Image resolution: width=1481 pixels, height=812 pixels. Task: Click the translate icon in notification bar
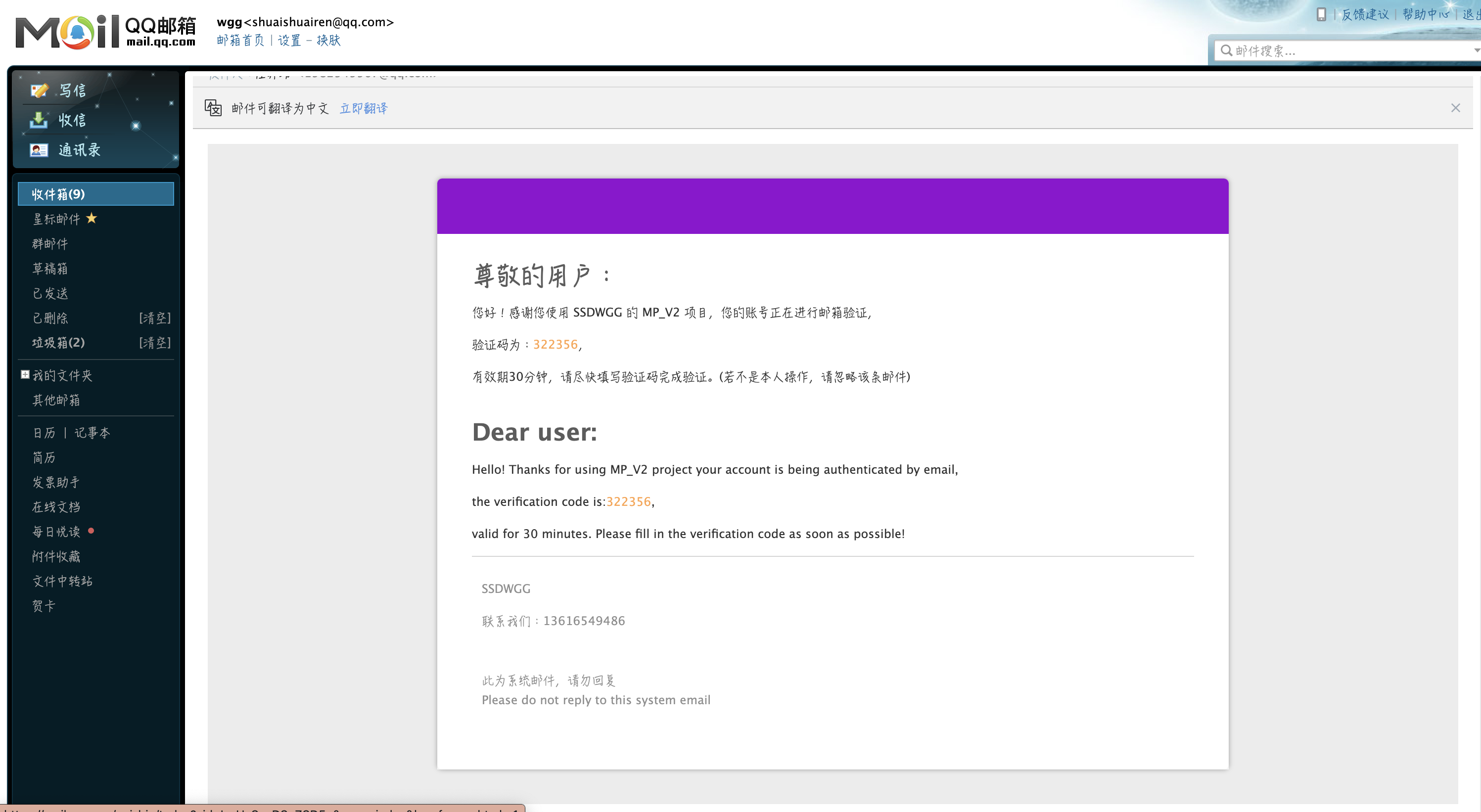pyautogui.click(x=213, y=108)
